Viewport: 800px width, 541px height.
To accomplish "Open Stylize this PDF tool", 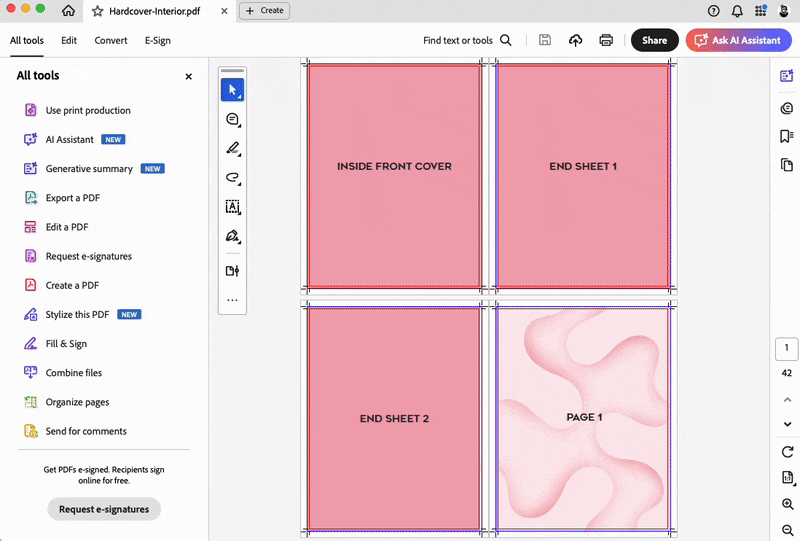I will coord(82,314).
